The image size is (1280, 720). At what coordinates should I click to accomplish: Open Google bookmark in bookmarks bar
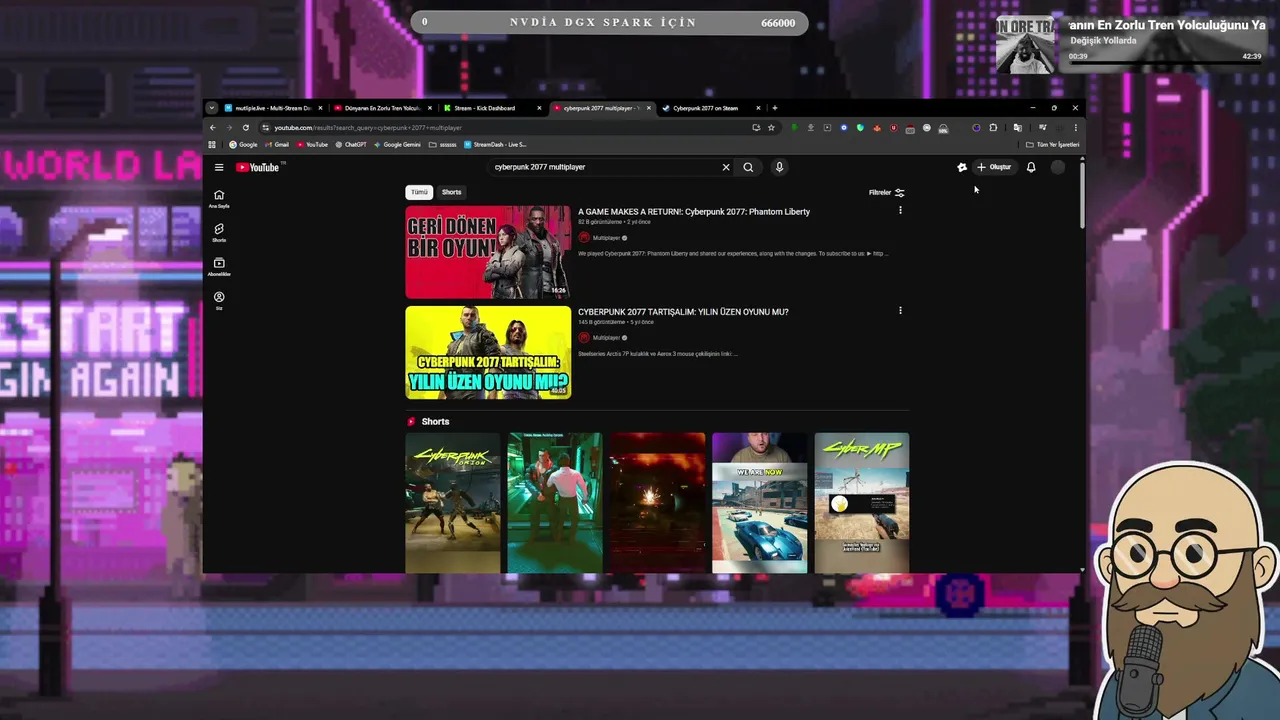click(x=243, y=145)
